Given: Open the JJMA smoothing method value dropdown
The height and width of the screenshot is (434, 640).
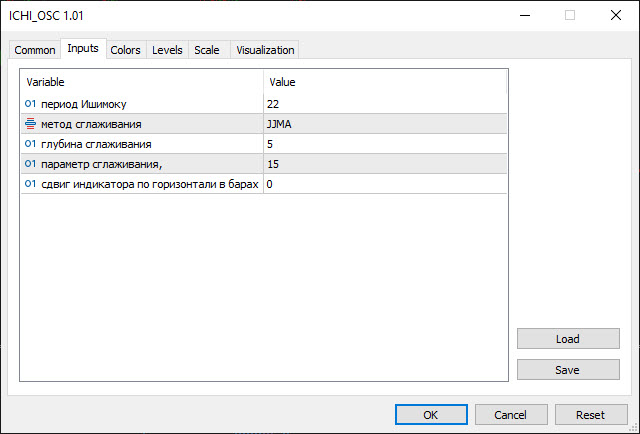Looking at the screenshot, I should tap(385, 124).
